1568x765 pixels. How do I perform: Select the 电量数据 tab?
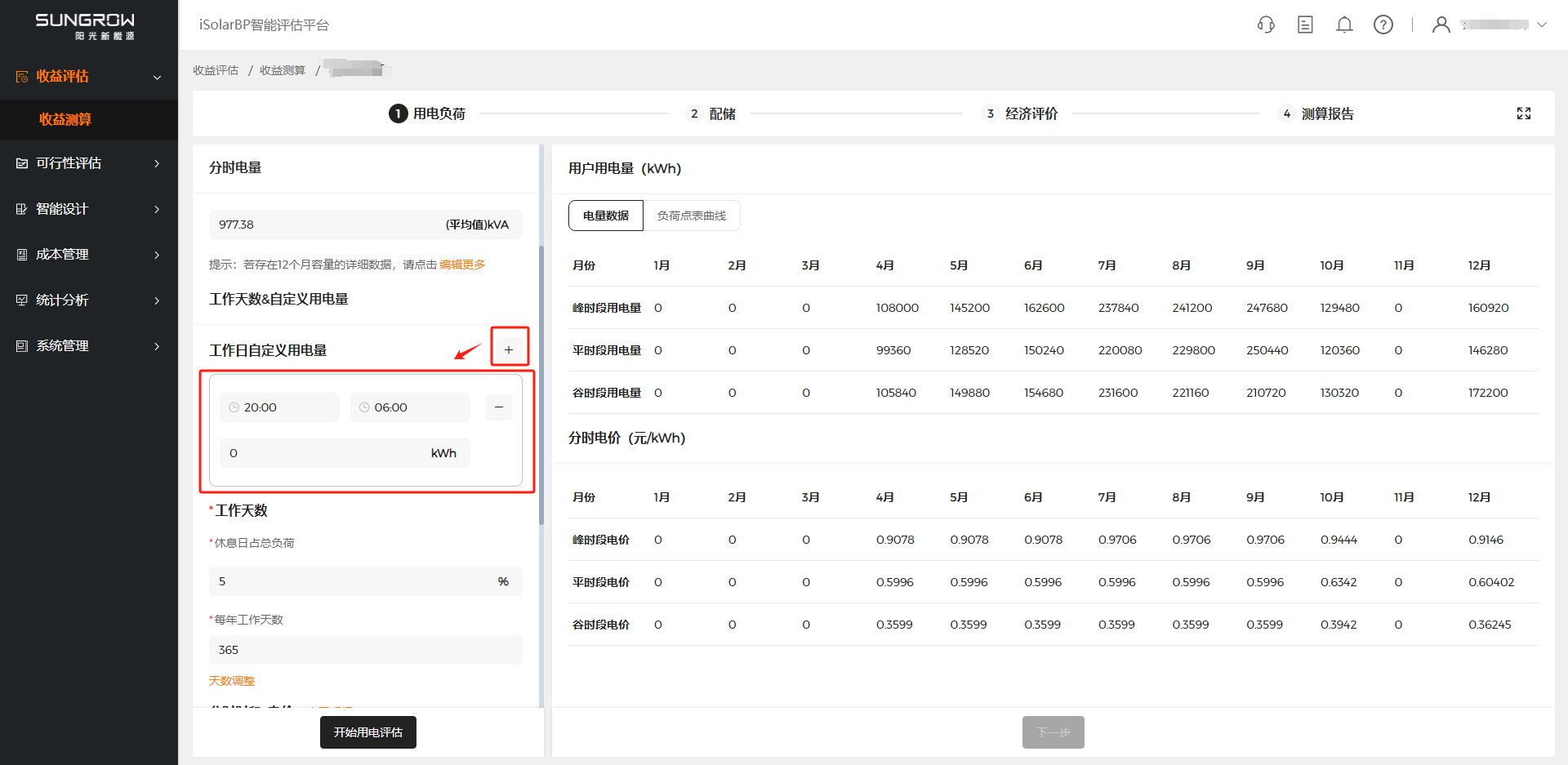(x=606, y=216)
